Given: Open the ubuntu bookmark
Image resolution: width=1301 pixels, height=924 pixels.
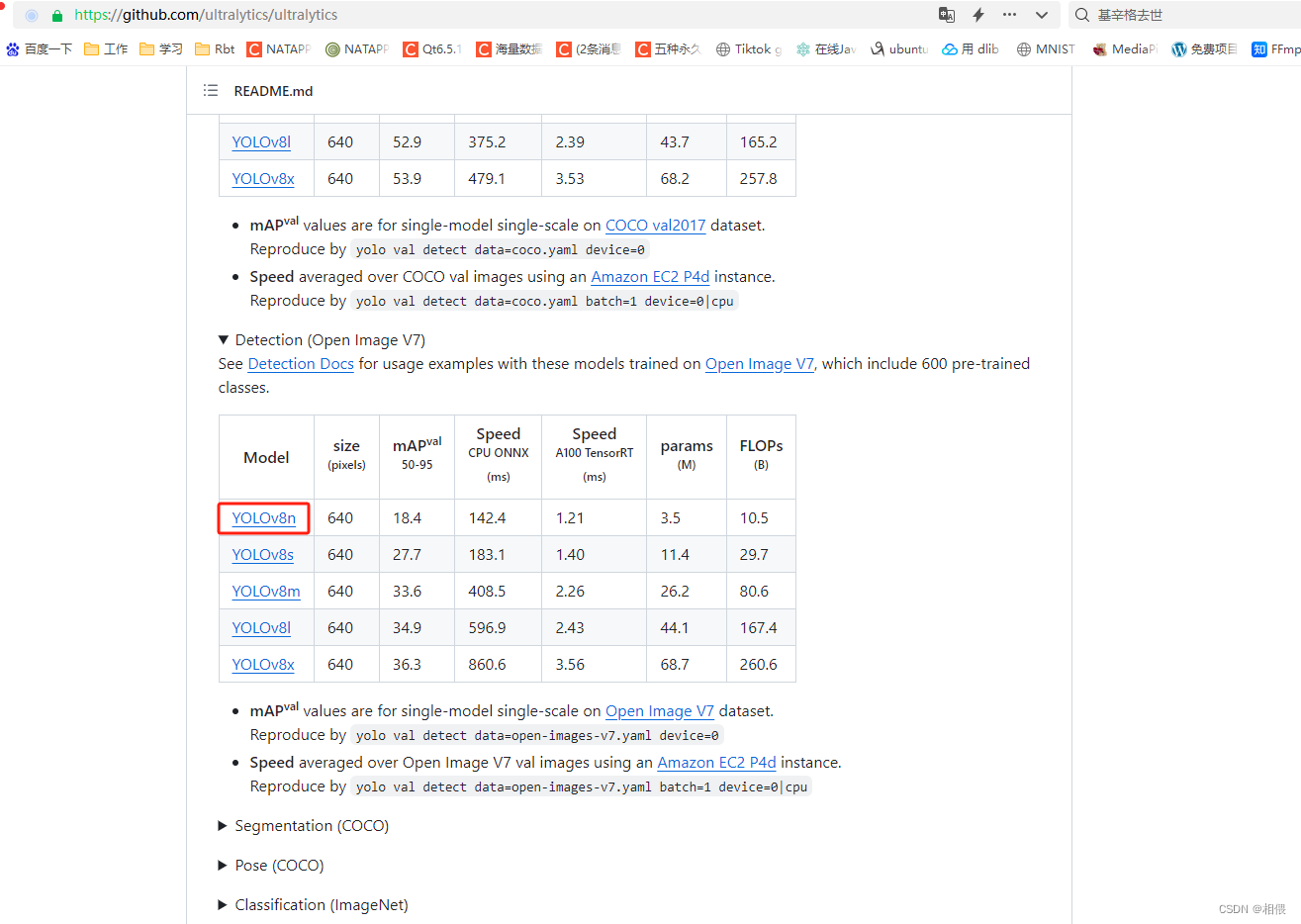Looking at the screenshot, I should coord(899,48).
